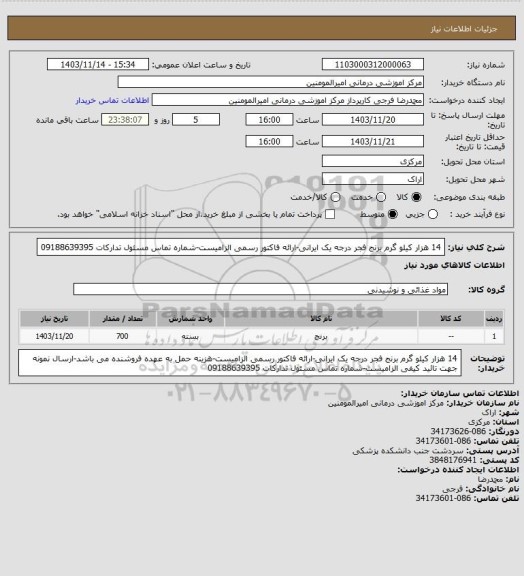Viewport: 524px width, 576px height.
Task: Click the need number field 1103000312000063
Action: pos(373,65)
